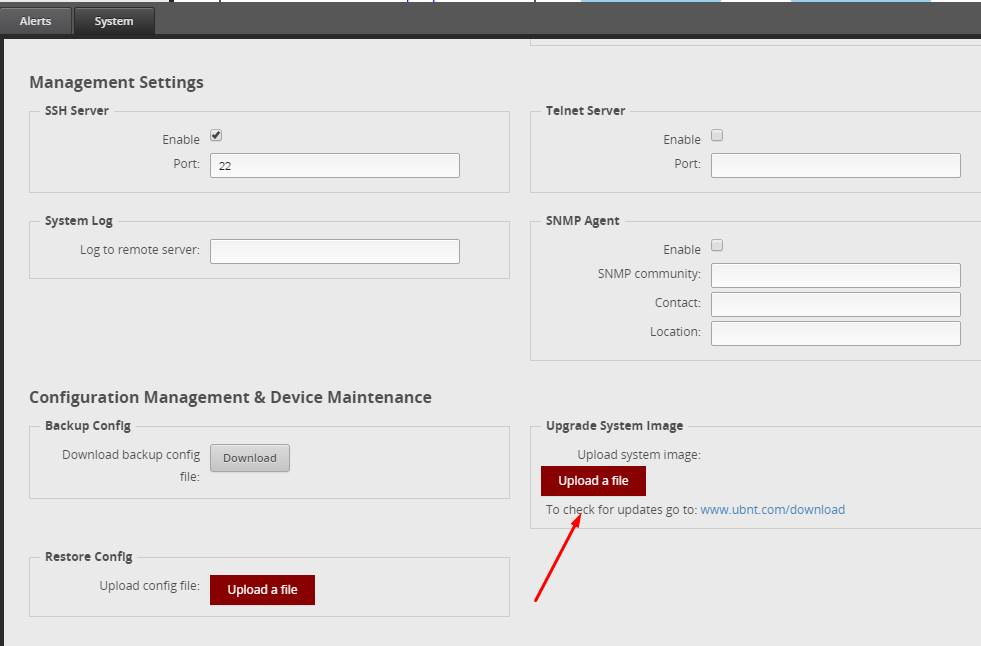This screenshot has height=646, width=981.
Task: Enable the Telnet Server checkbox
Action: point(716,136)
